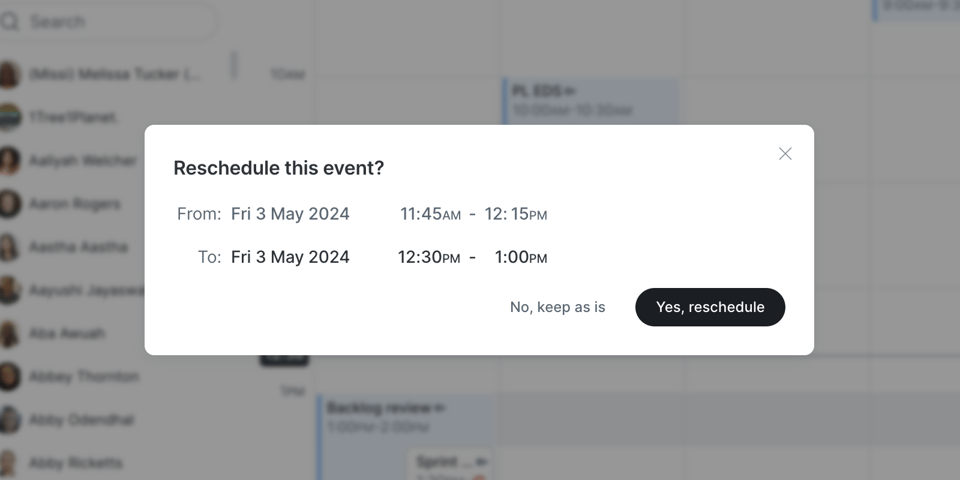Select Melissa Tucker's avatar in the list

pyautogui.click(x=9, y=75)
